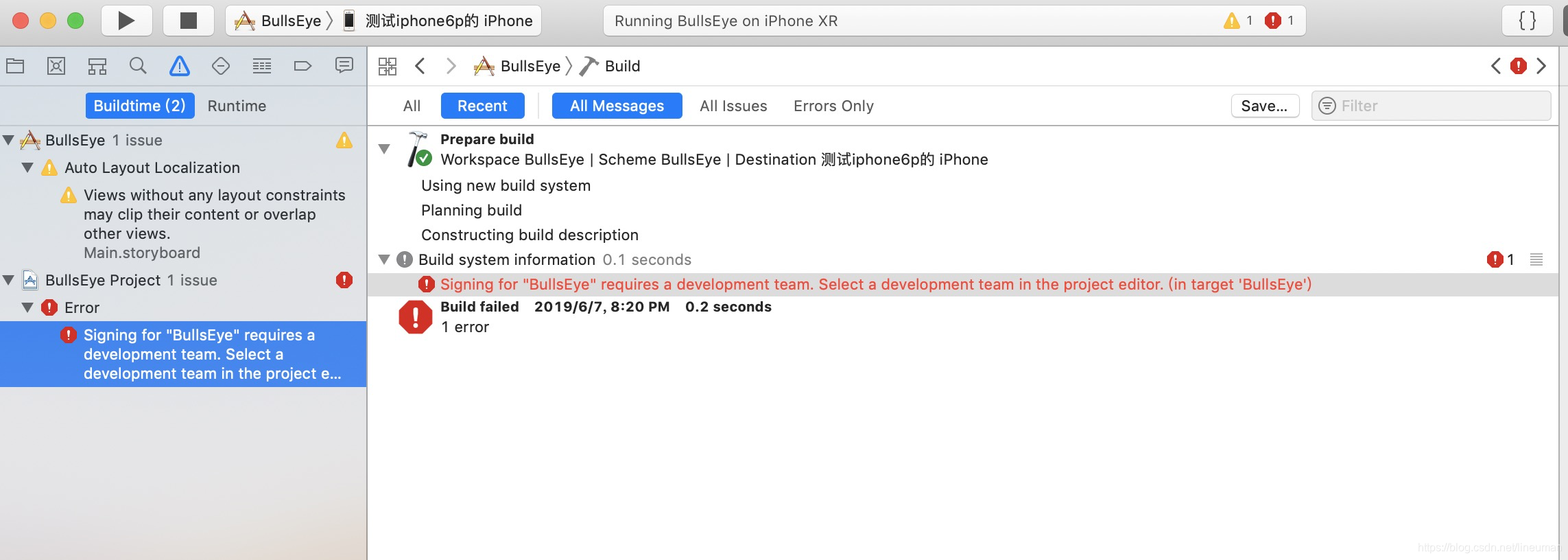Select the All Messages filter
Image resolution: width=1568 pixels, height=560 pixels.
[x=617, y=106]
